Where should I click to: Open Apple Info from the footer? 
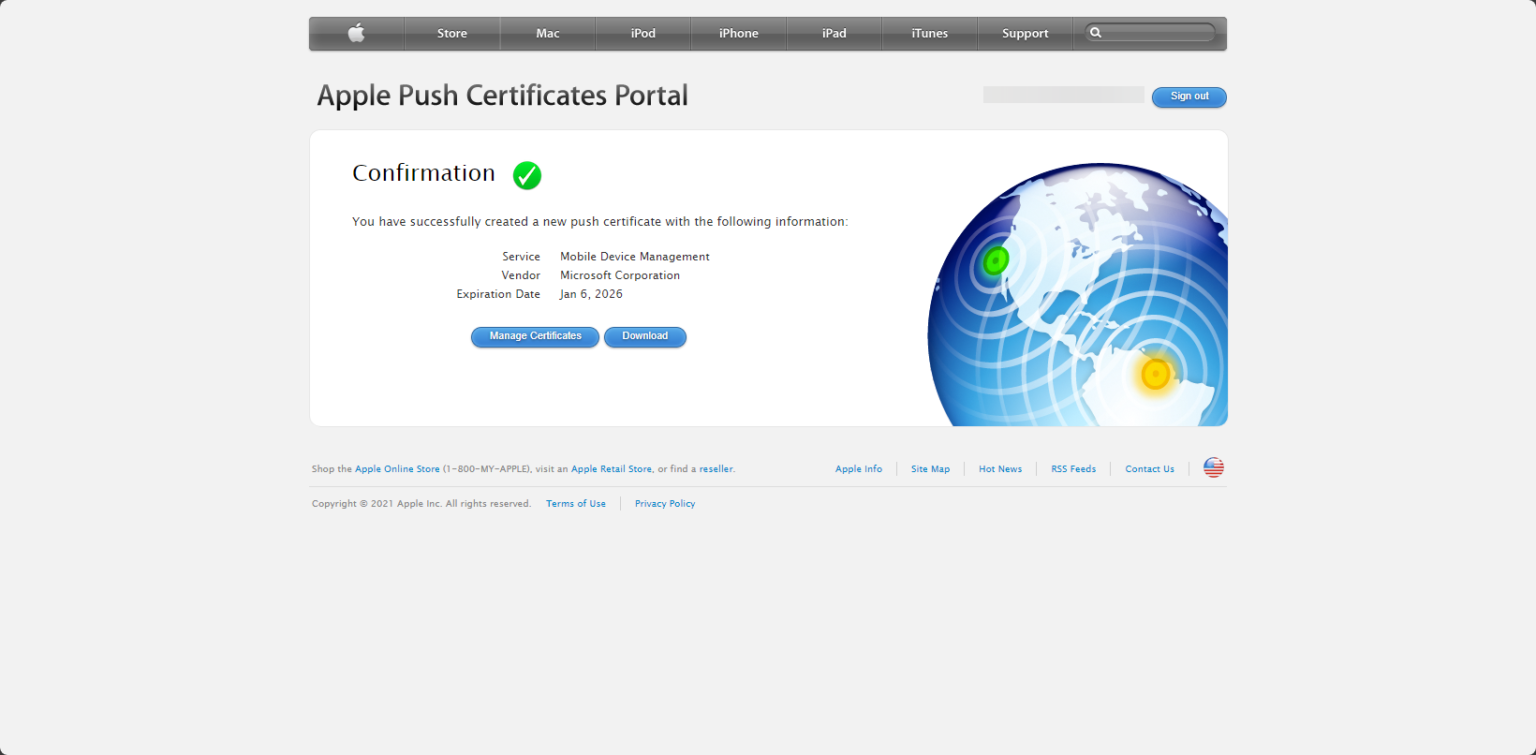point(858,468)
